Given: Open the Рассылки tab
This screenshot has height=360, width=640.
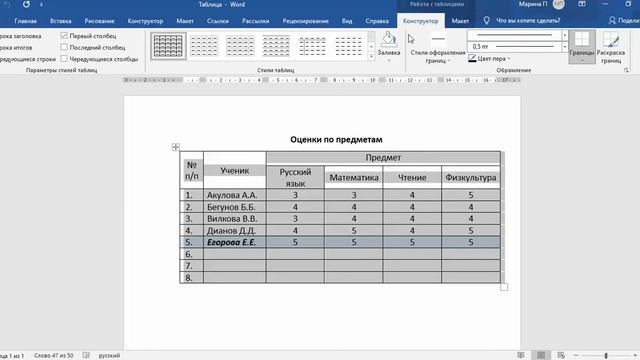Looking at the screenshot, I should click(256, 21).
